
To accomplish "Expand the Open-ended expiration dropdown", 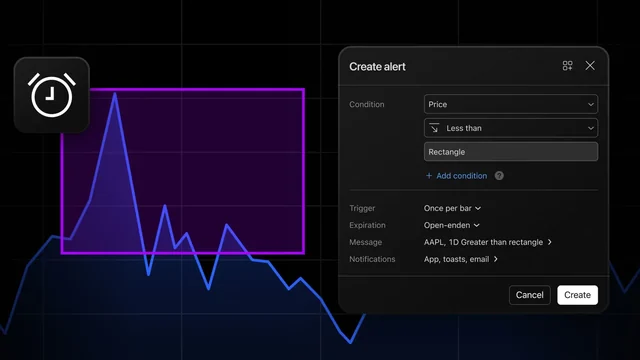I will (451, 225).
